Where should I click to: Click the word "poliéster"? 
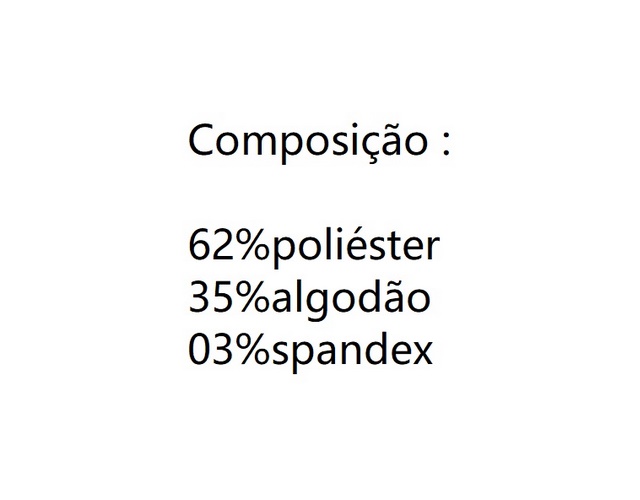point(355,247)
